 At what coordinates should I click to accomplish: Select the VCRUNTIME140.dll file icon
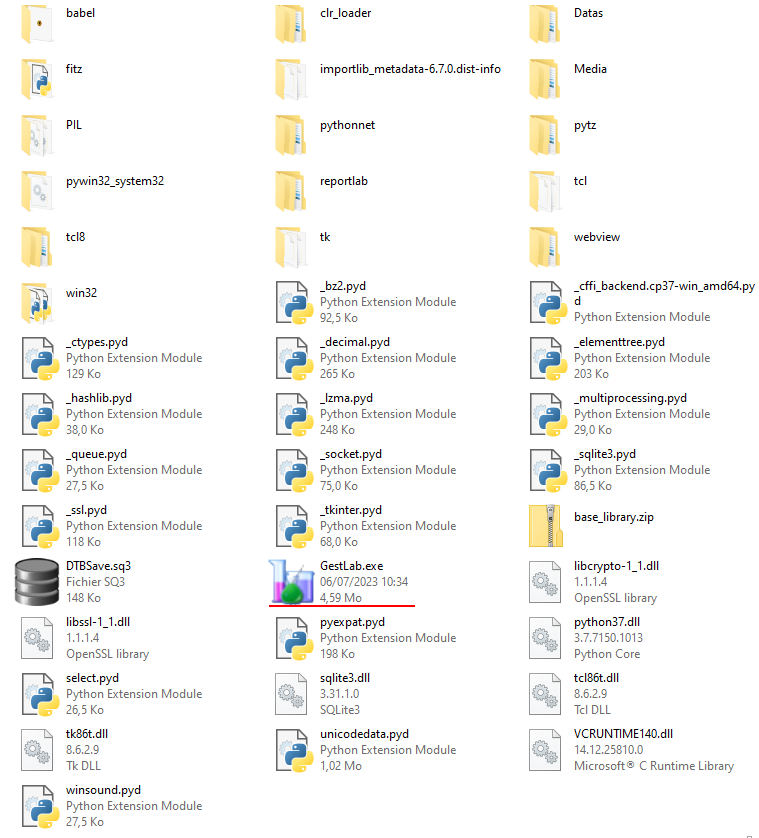546,750
